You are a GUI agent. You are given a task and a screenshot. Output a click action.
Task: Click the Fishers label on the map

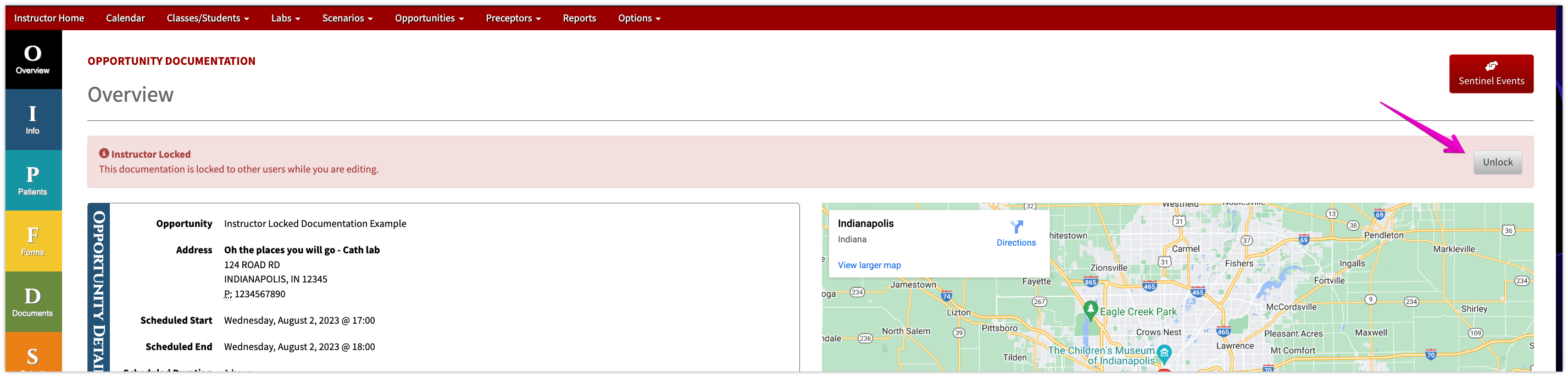point(1238,263)
